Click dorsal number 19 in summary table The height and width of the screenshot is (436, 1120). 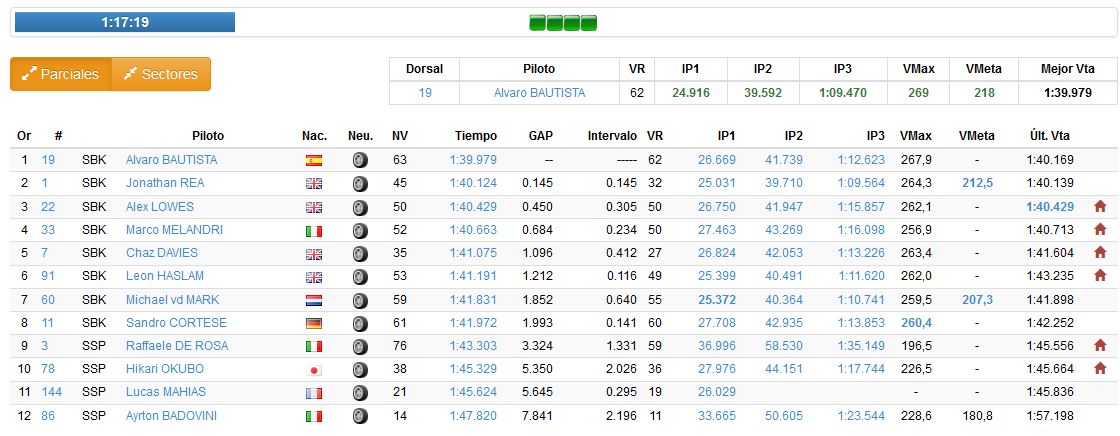point(425,93)
